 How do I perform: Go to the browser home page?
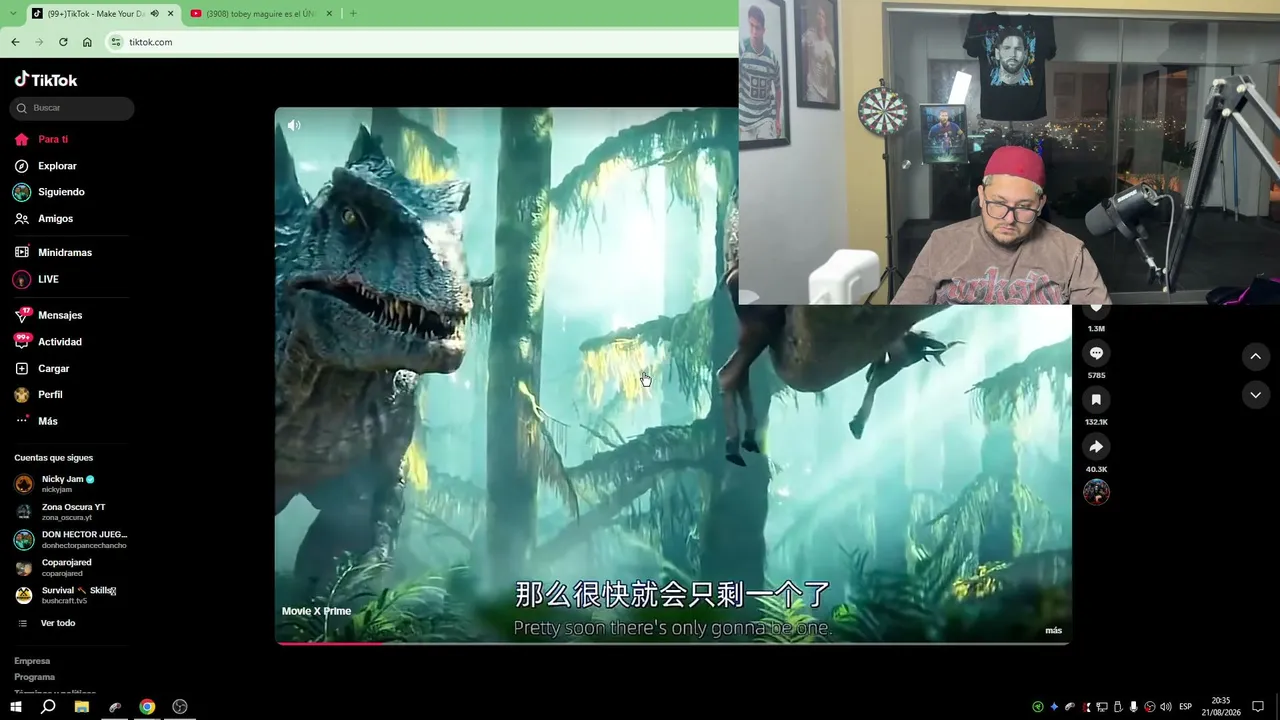(x=87, y=42)
